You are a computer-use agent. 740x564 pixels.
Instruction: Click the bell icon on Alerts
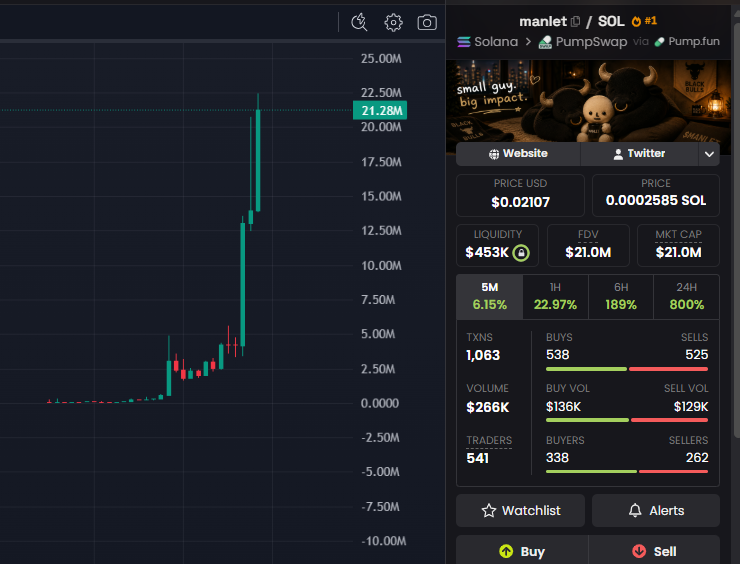click(x=635, y=510)
